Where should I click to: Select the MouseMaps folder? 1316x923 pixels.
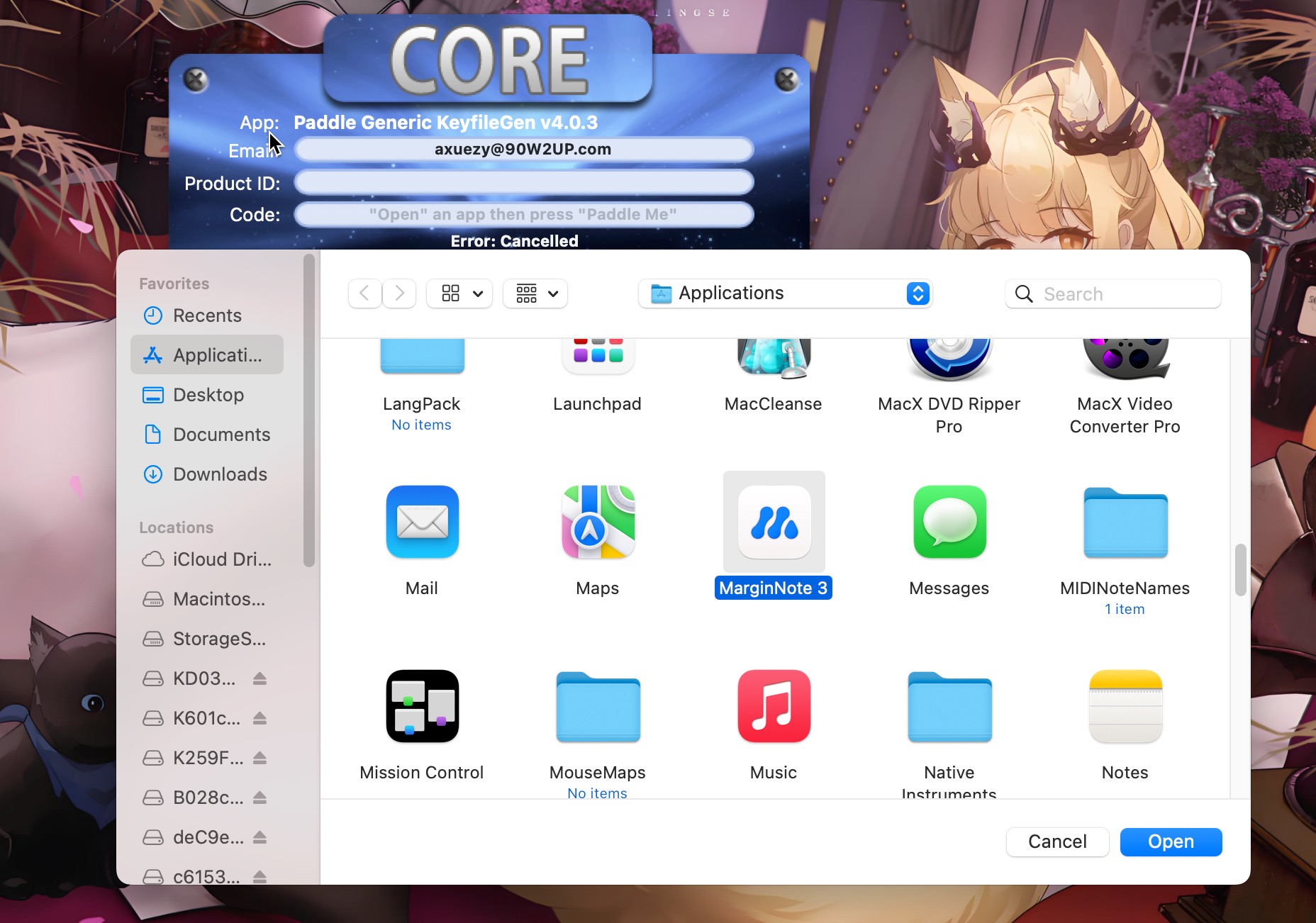coord(598,707)
